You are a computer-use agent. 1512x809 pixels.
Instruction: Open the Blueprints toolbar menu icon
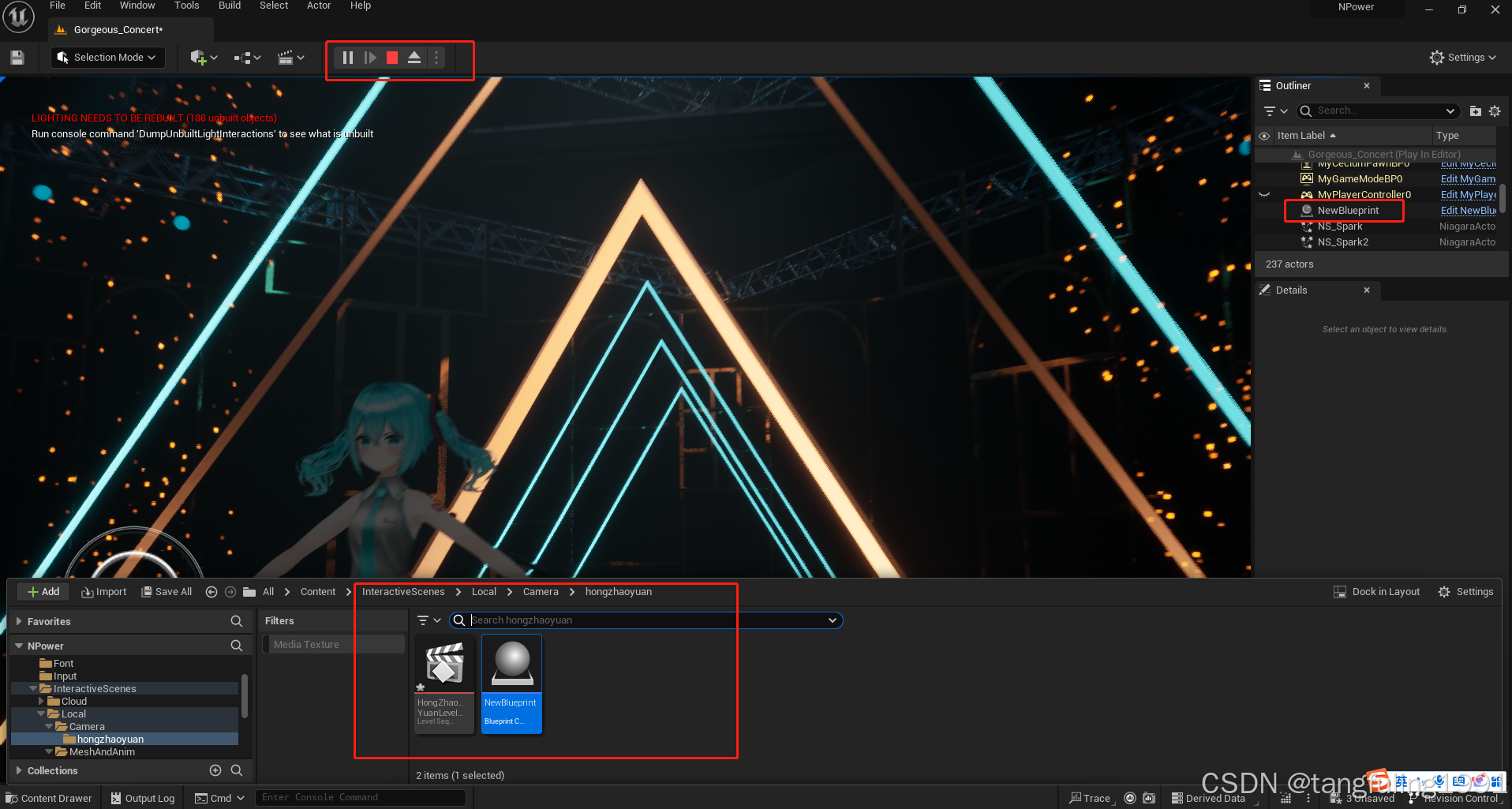247,58
